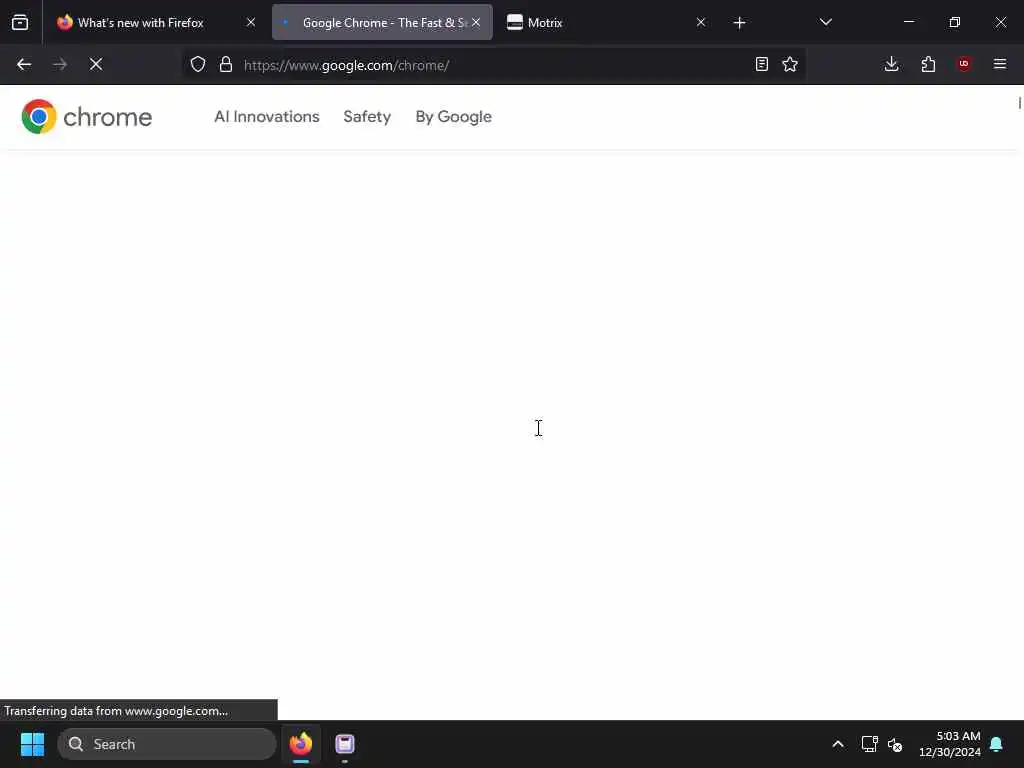Open the By Google nav item
The width and height of the screenshot is (1024, 768).
point(454,117)
